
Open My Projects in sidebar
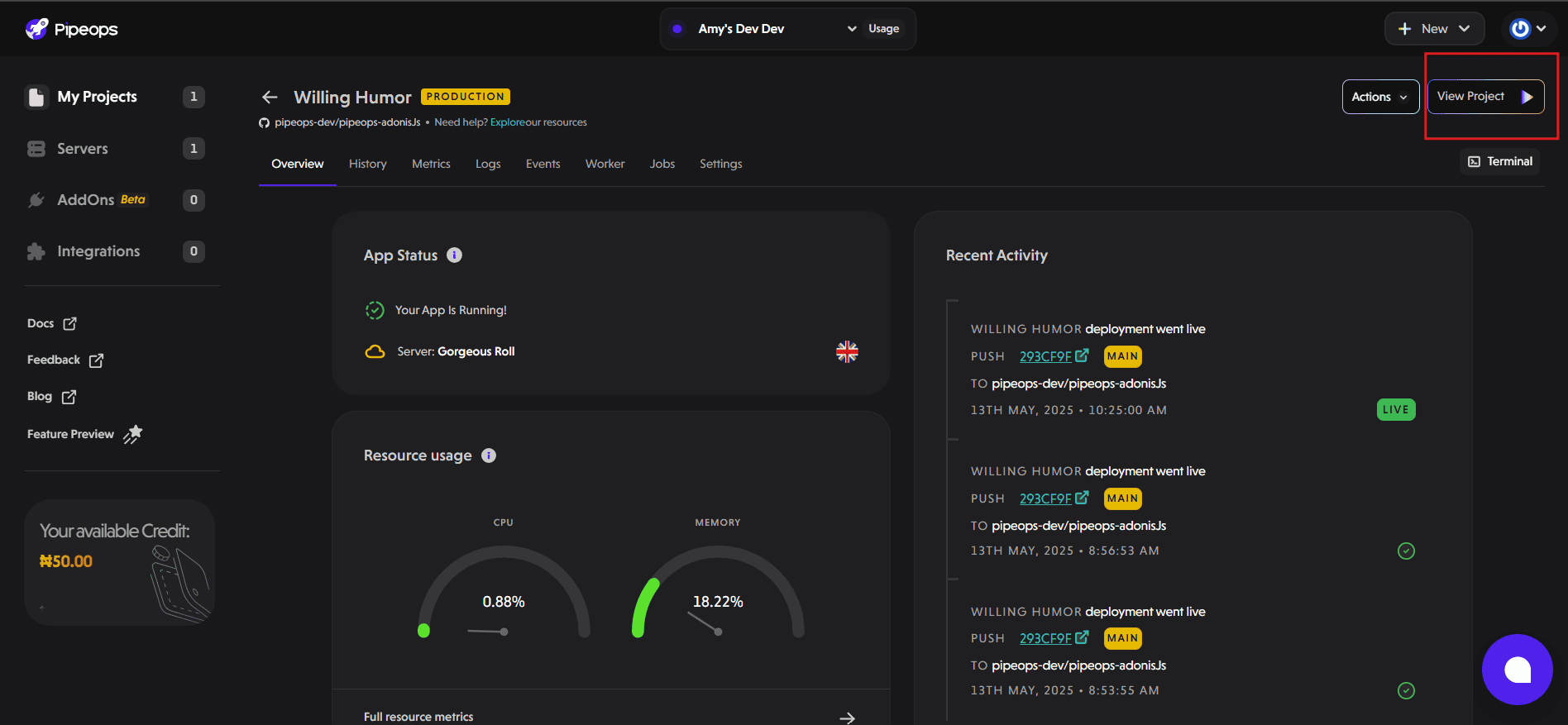click(115, 97)
